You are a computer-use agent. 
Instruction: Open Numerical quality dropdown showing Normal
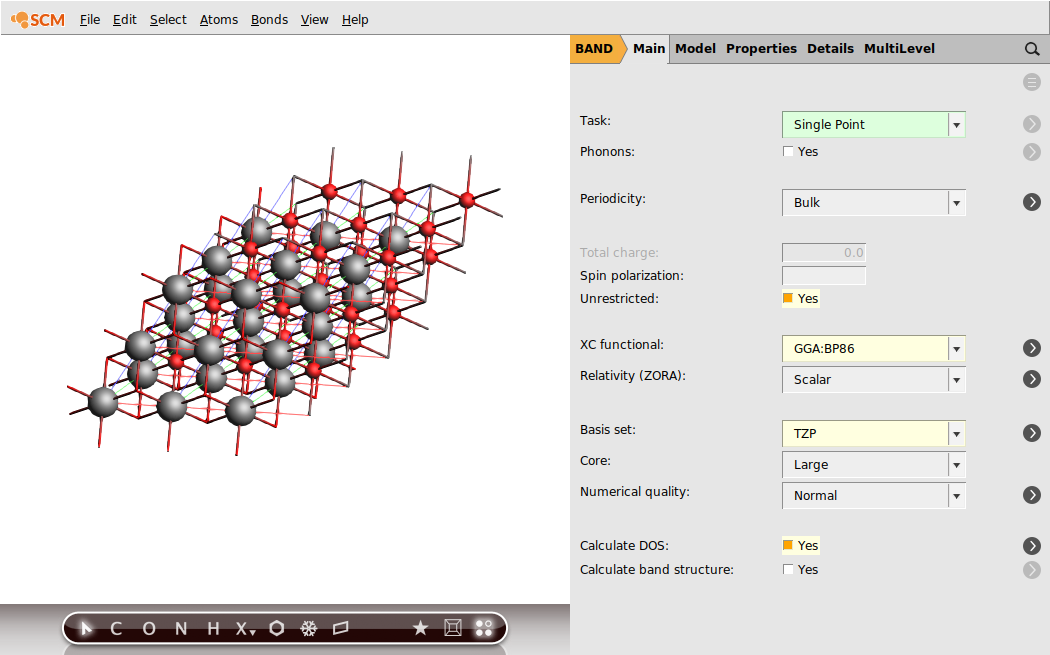(x=873, y=495)
